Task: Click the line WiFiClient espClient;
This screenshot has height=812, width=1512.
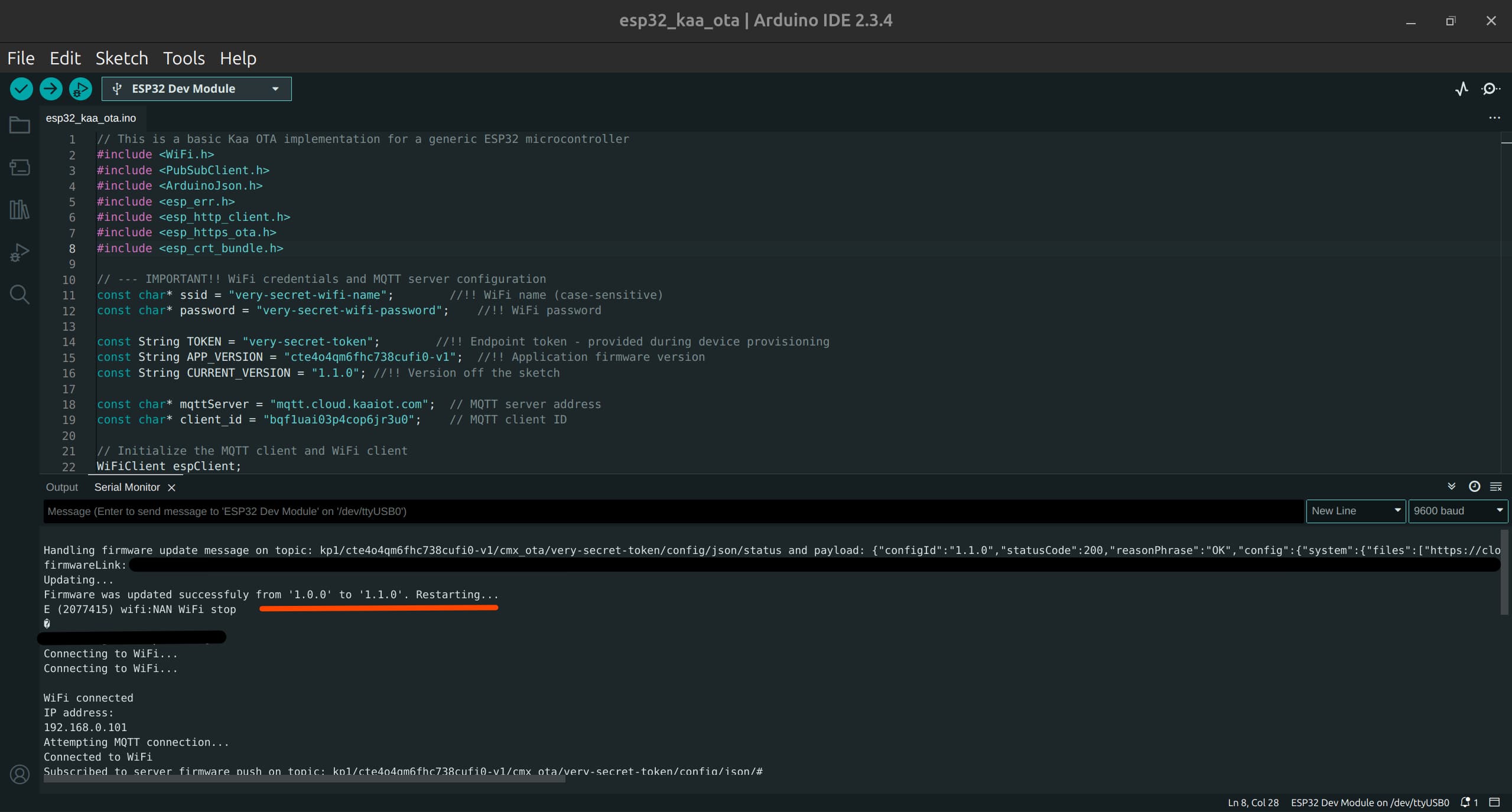Action: point(169,467)
